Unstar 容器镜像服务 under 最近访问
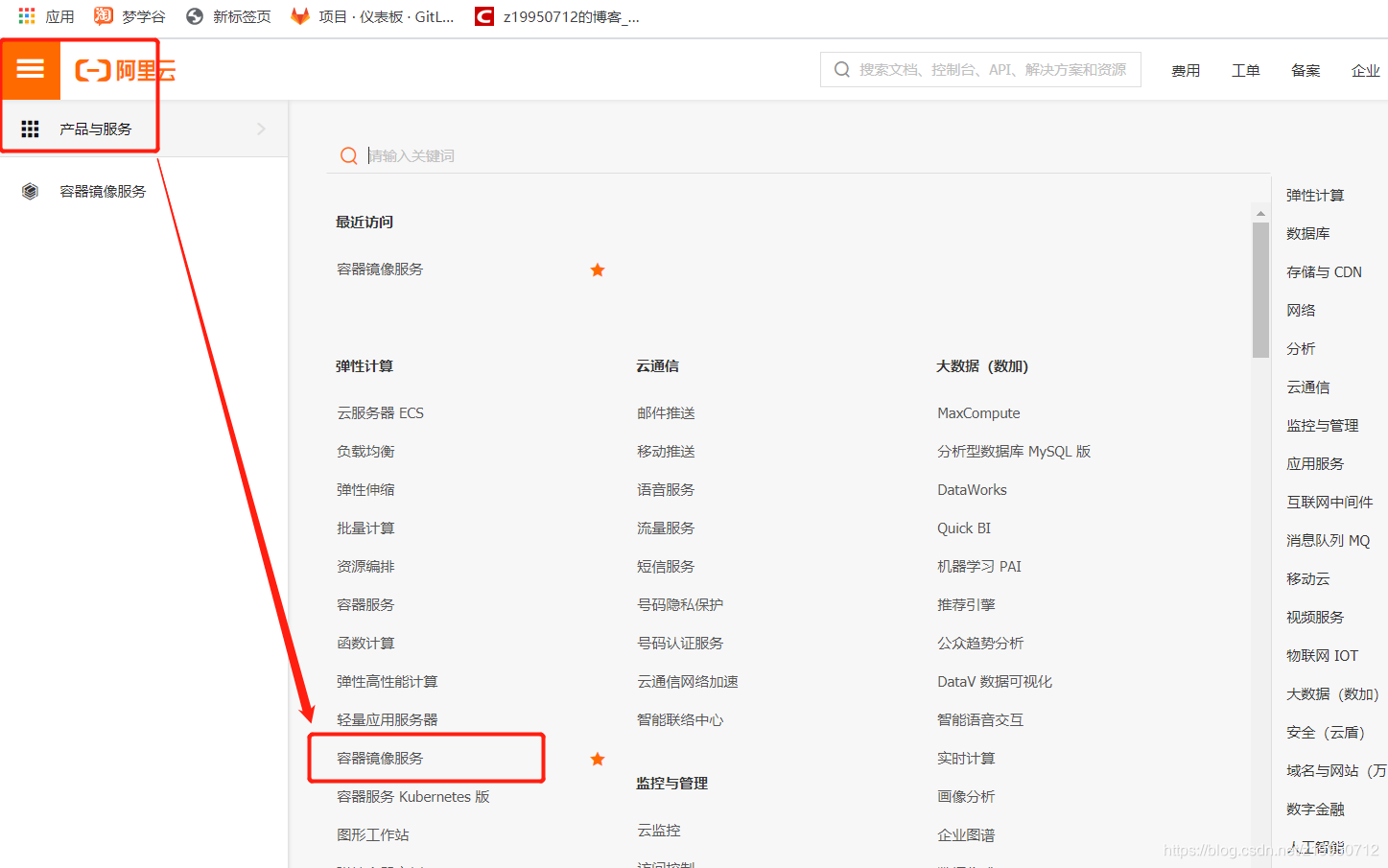This screenshot has height=868, width=1388. pos(598,270)
